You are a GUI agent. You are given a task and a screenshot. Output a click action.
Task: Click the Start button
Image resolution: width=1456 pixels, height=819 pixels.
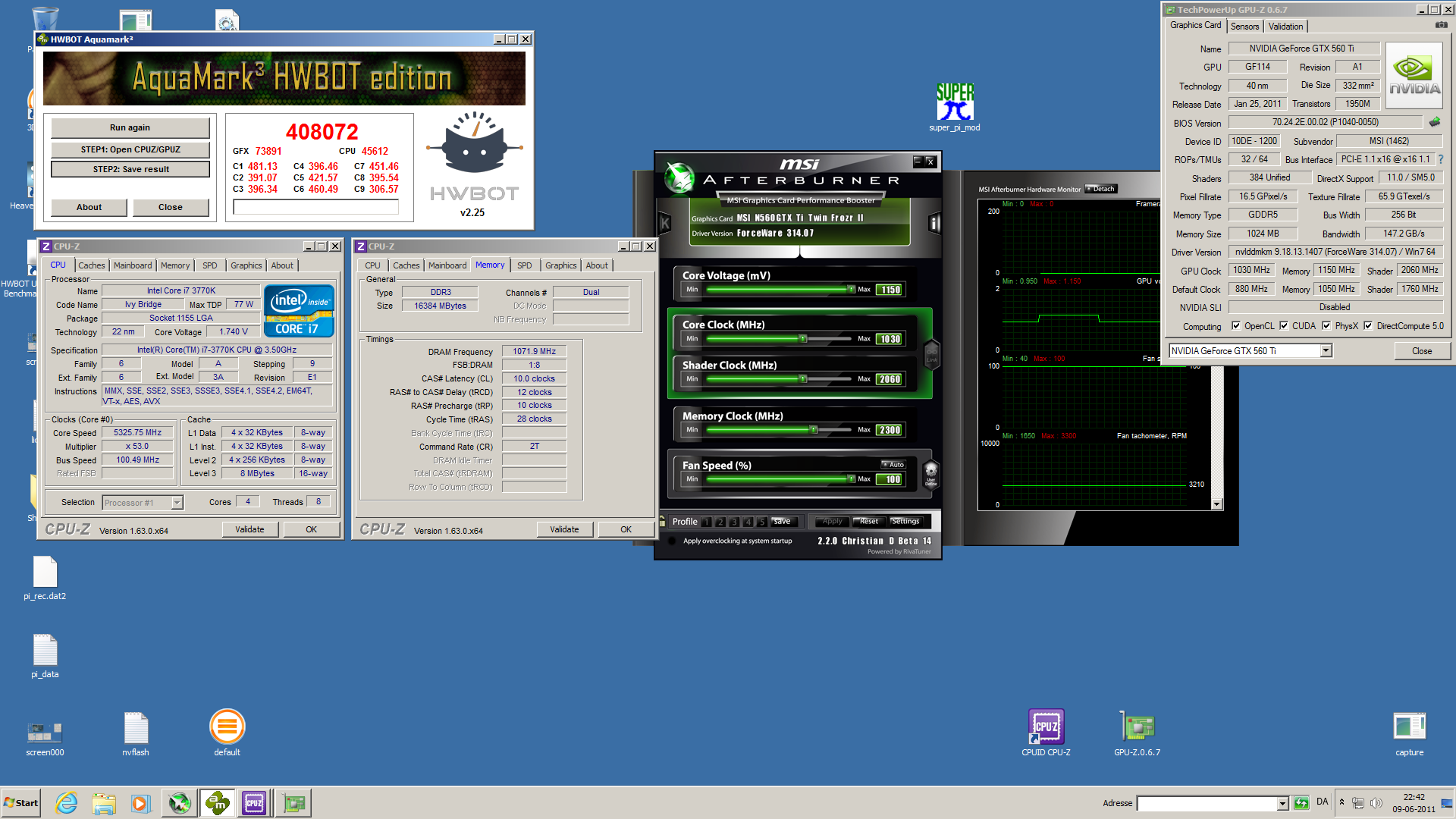click(21, 803)
